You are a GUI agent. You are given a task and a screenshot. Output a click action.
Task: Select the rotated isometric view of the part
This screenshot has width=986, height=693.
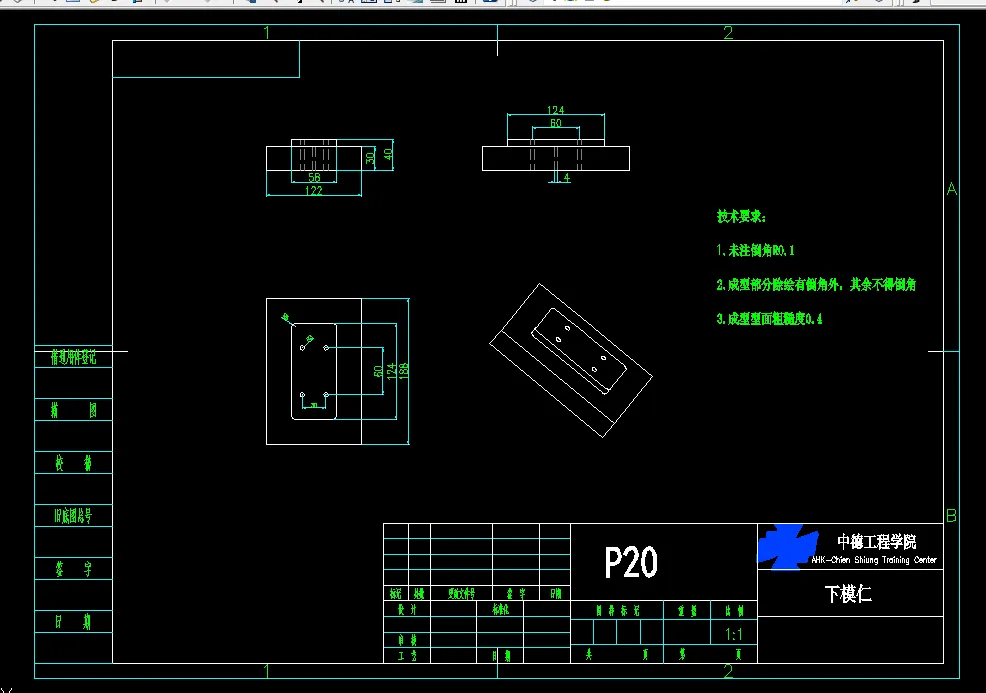tap(571, 360)
